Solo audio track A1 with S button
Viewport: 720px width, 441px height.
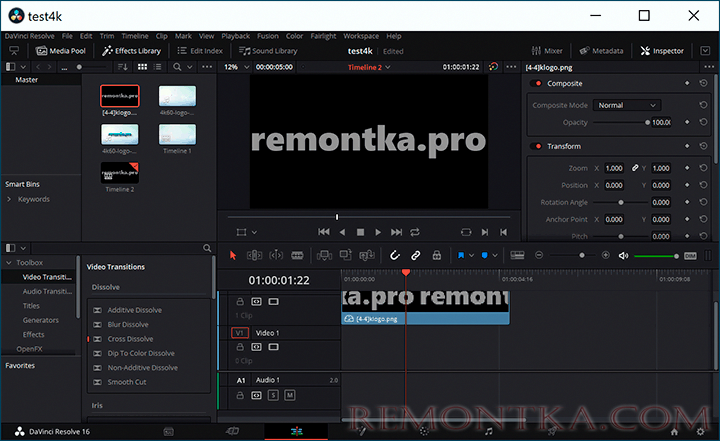coord(273,395)
